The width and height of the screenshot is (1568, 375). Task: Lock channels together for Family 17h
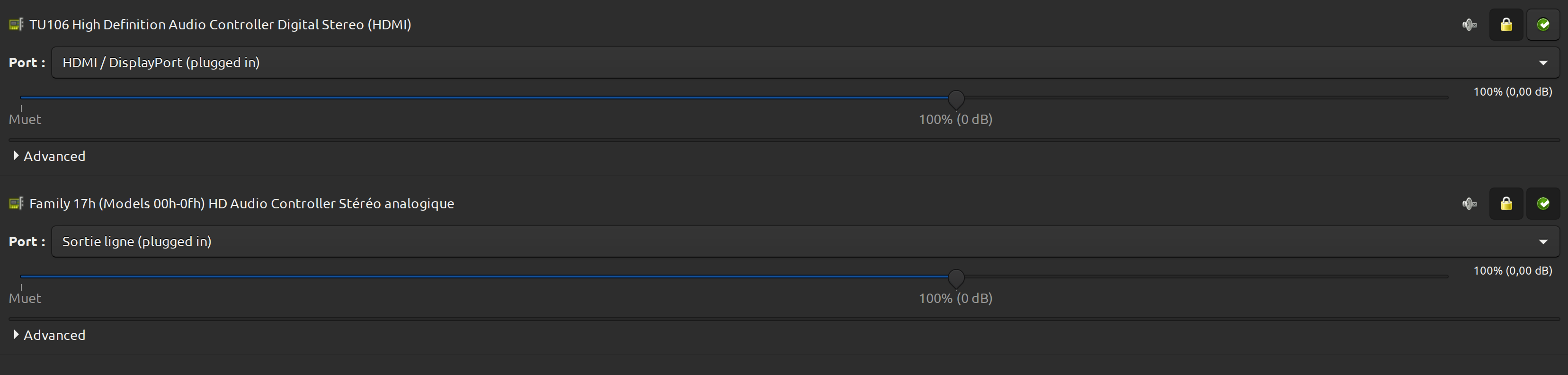click(1506, 204)
